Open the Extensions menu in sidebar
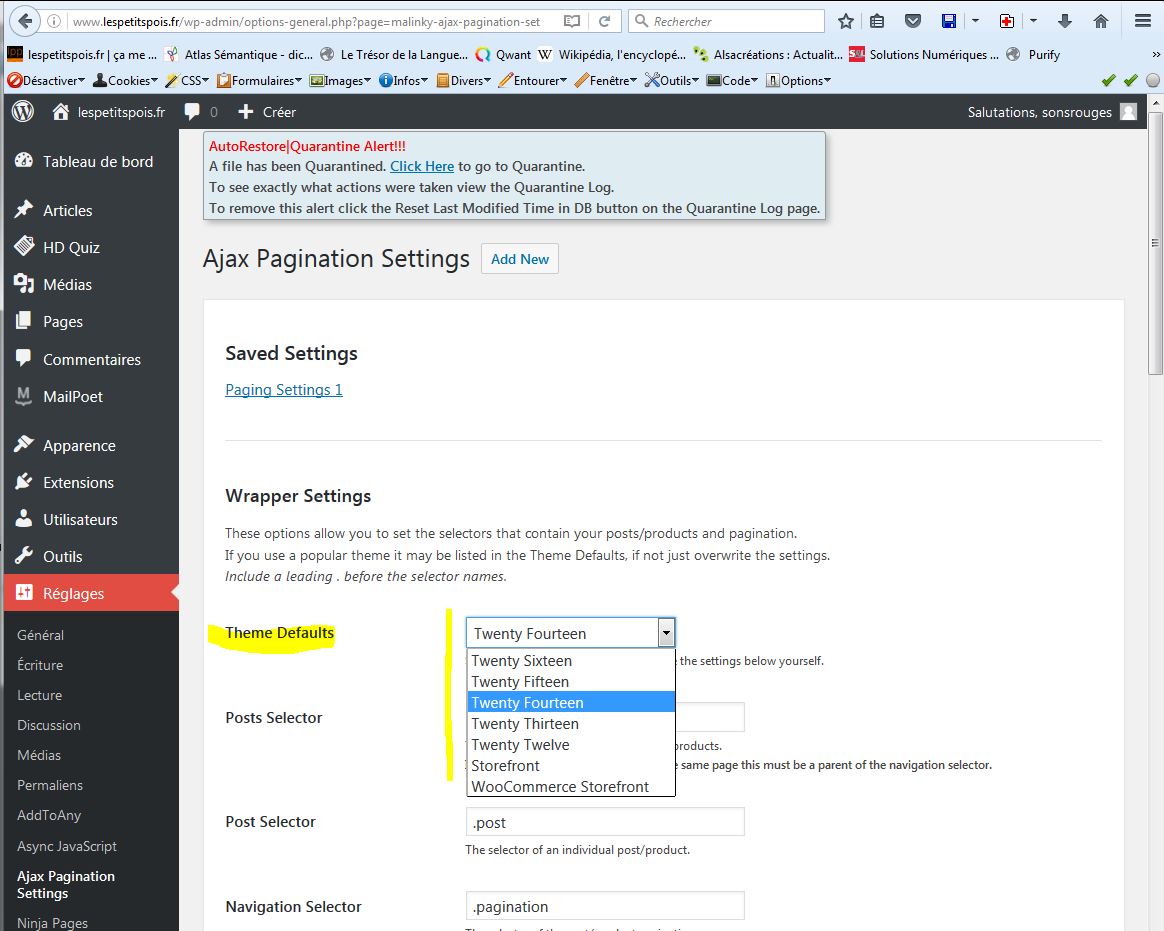 coord(78,482)
